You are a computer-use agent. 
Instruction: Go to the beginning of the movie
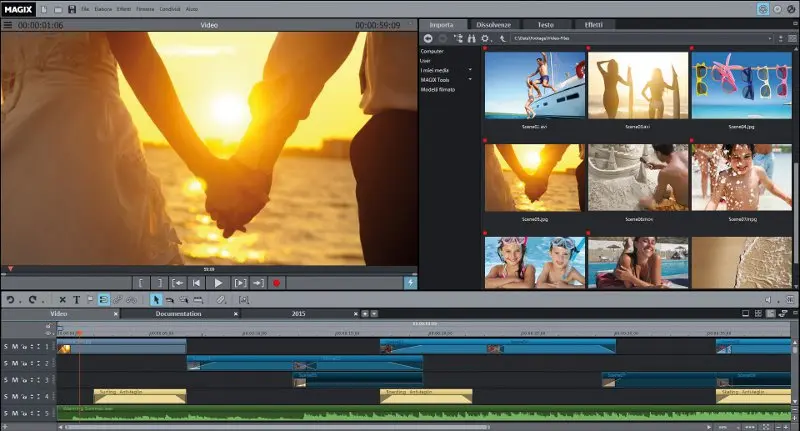(196, 283)
